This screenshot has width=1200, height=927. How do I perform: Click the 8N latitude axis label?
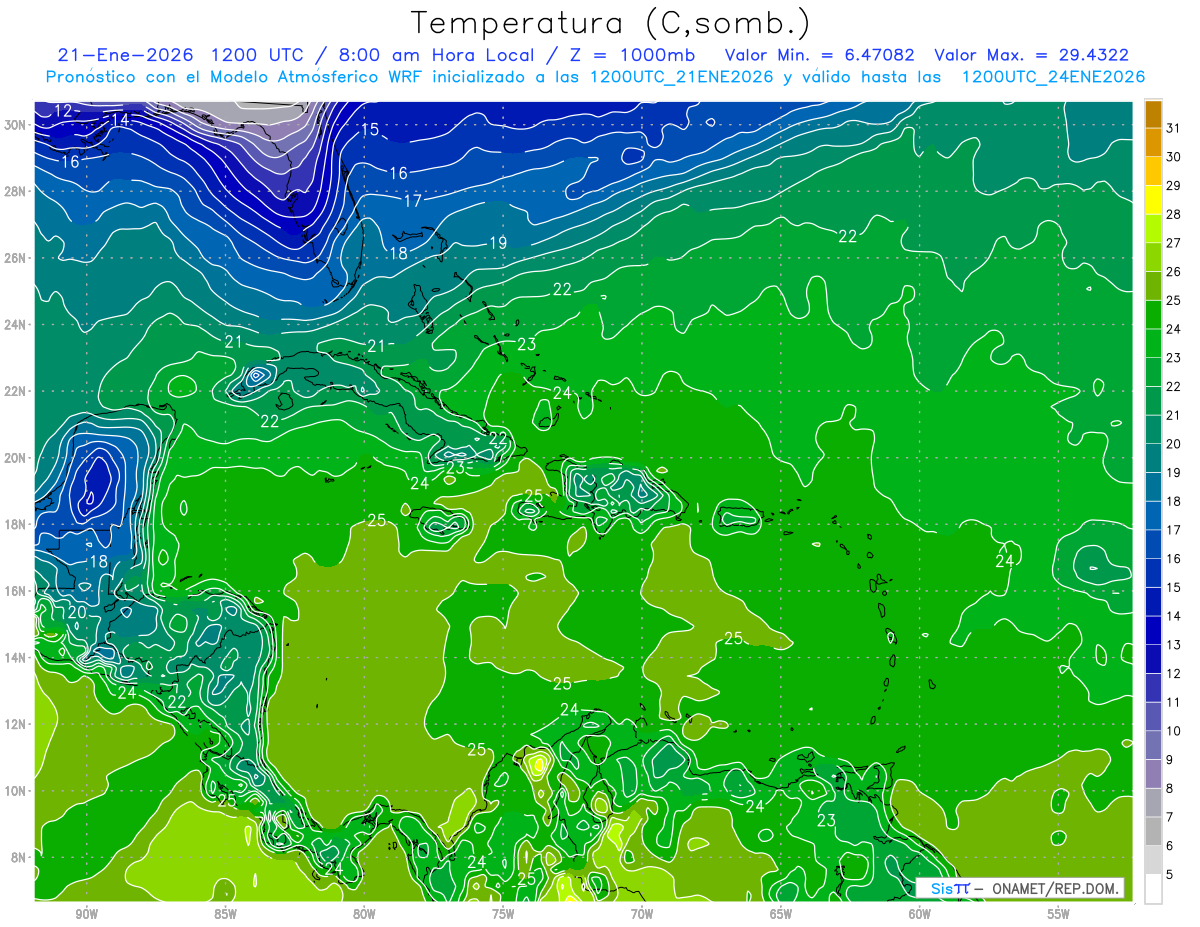pyautogui.click(x=19, y=858)
